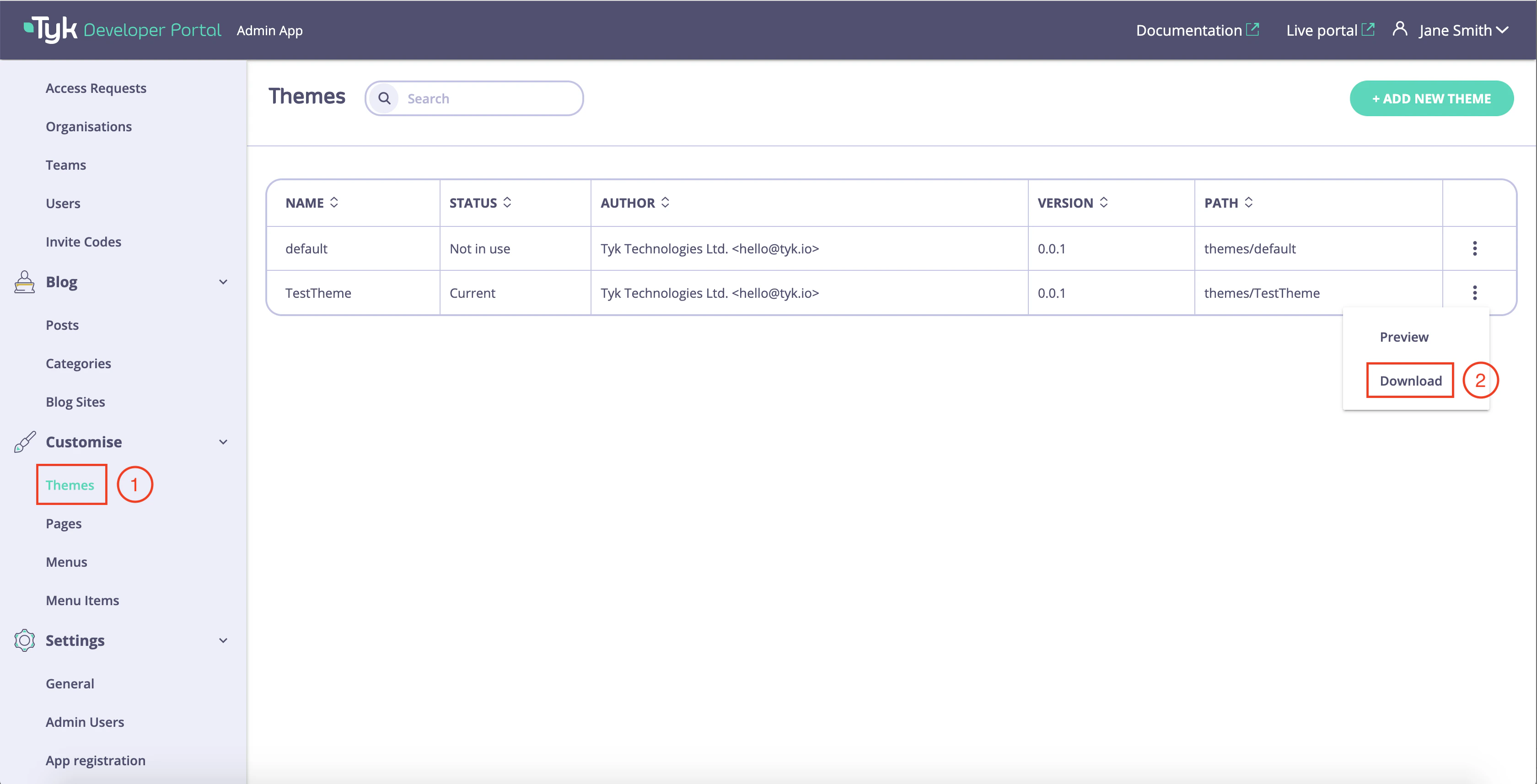Click the Settings gear icon in sidebar
Screen dimensions: 1537x784
[x=24, y=640]
